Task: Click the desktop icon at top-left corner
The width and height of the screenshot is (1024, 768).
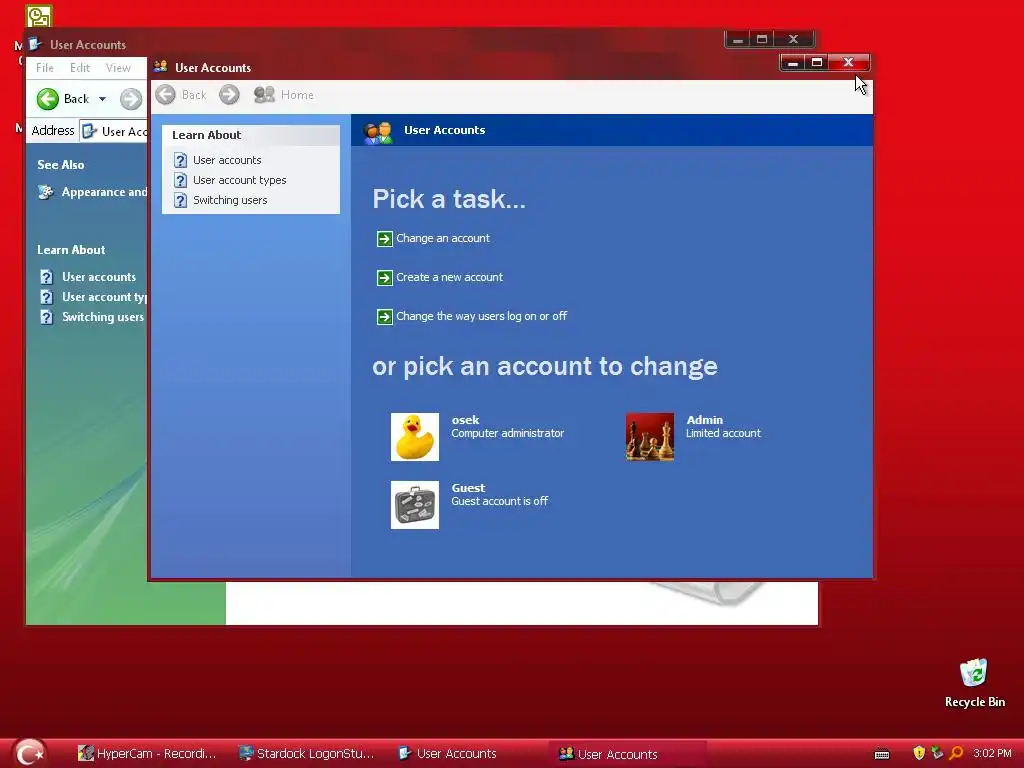Action: pos(39,16)
